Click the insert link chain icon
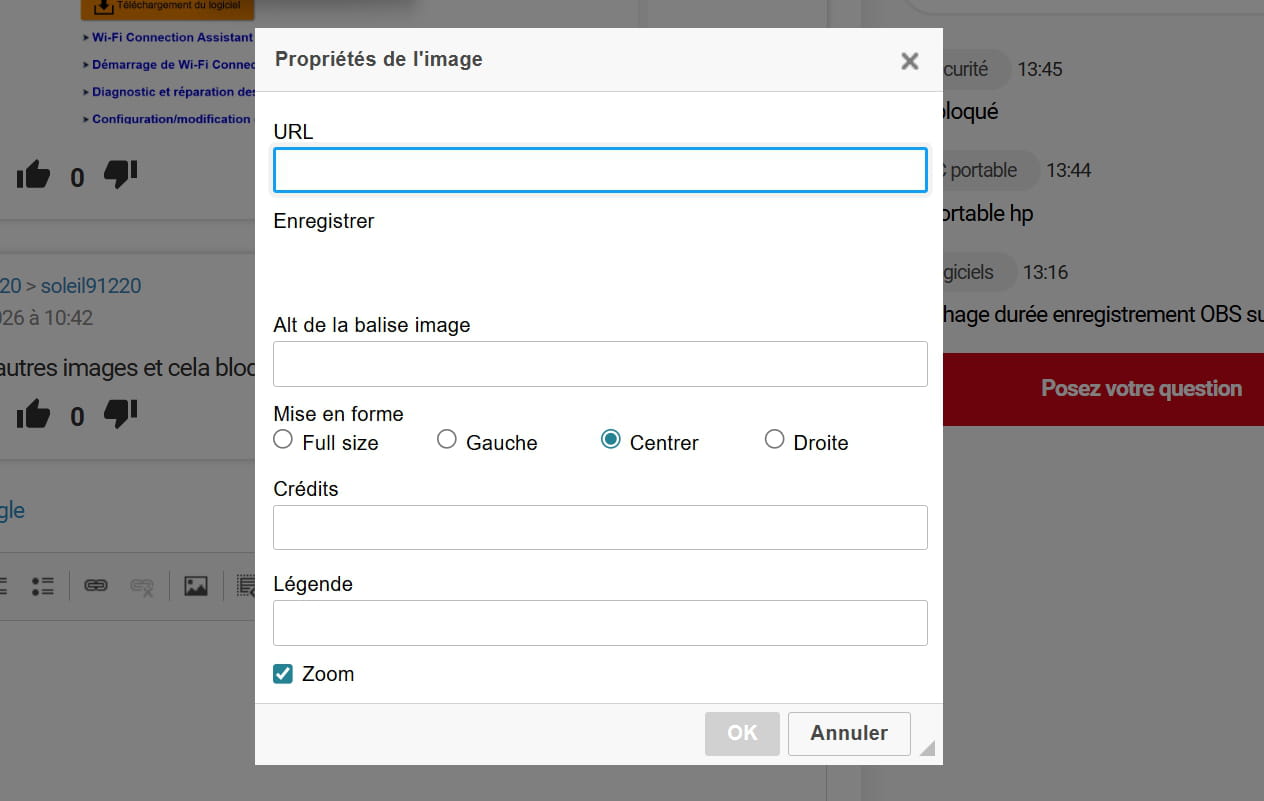The image size is (1264, 801). (96, 586)
